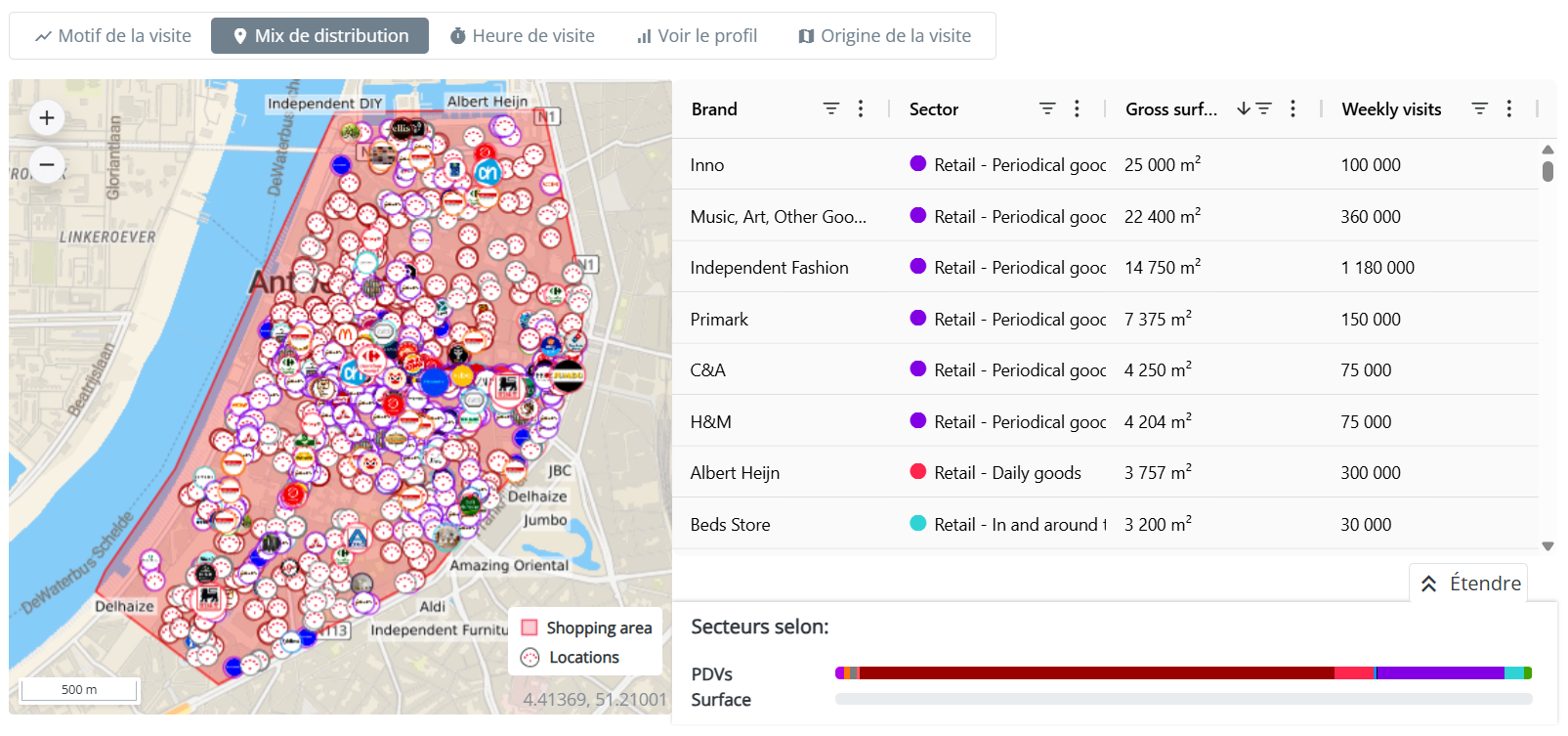Viewport: 1568px width, 736px height.
Task: Toggle sort arrow on Gross surface column
Action: (x=1243, y=108)
